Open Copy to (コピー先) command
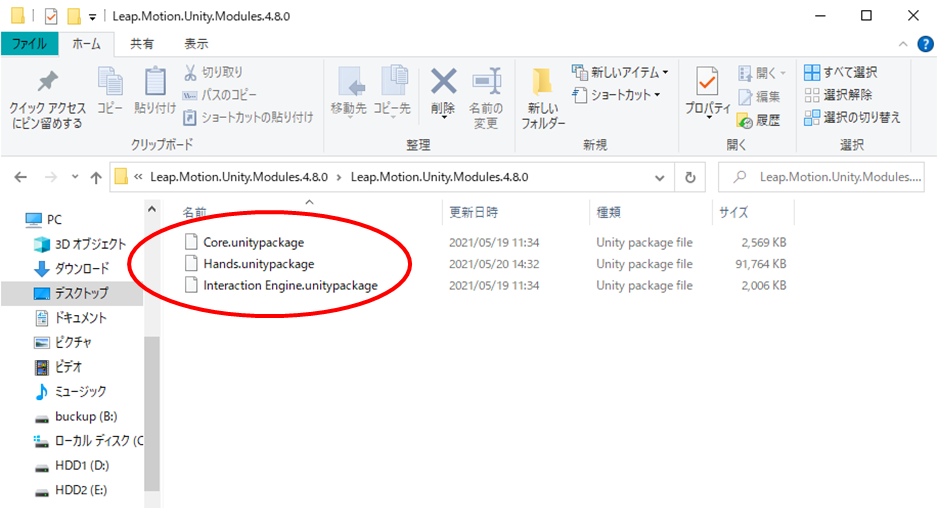938x508 pixels. click(392, 91)
